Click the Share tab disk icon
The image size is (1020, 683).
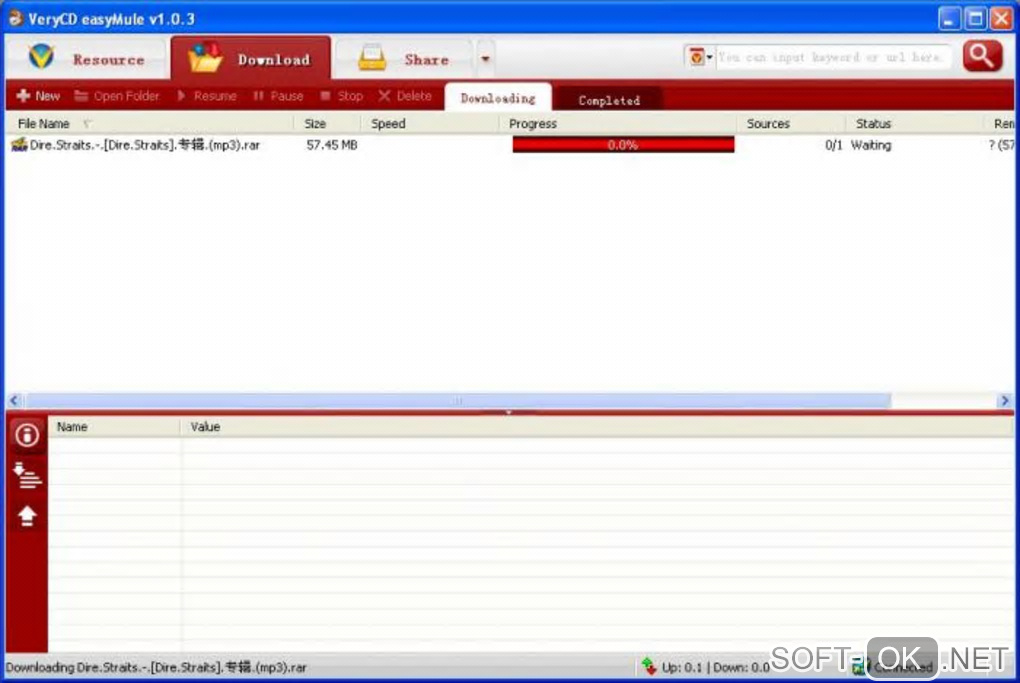372,57
